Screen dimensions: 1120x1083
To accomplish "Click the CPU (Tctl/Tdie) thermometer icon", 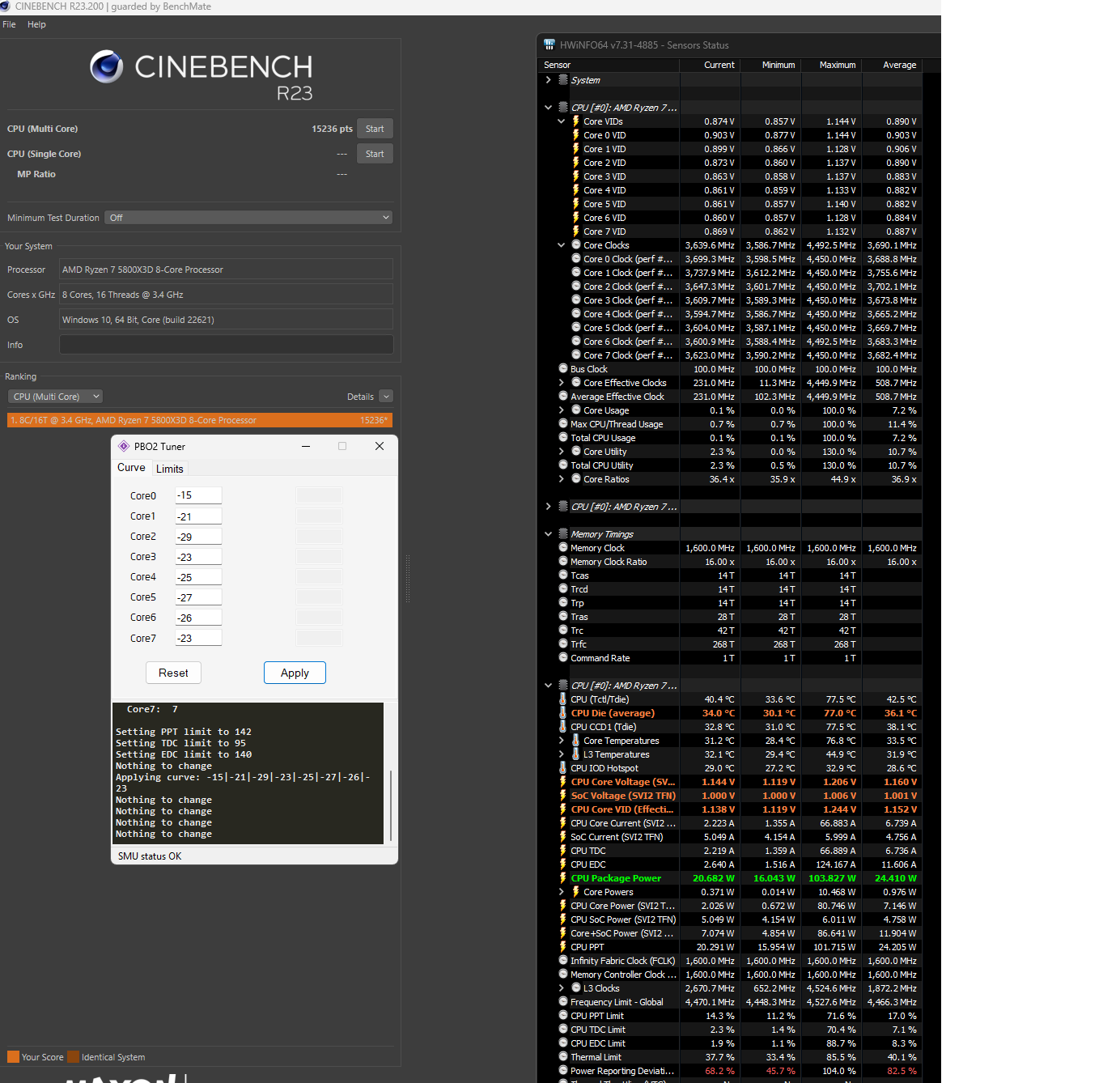I will point(563,699).
